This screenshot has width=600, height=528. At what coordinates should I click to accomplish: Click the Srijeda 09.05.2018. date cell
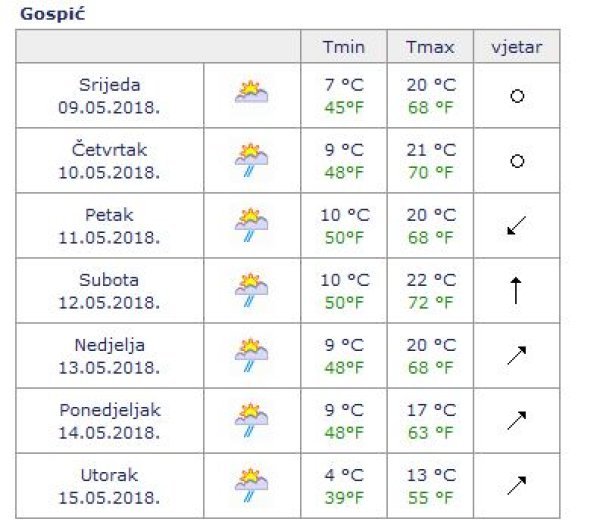point(110,95)
